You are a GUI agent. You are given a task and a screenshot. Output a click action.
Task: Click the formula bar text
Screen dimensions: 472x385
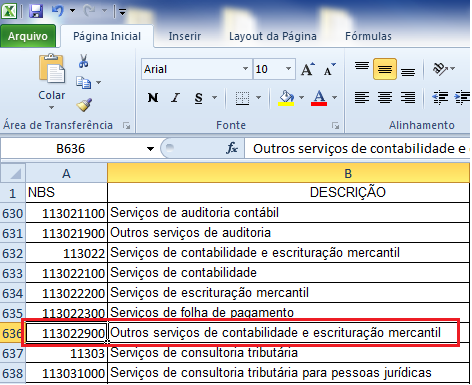[359, 148]
